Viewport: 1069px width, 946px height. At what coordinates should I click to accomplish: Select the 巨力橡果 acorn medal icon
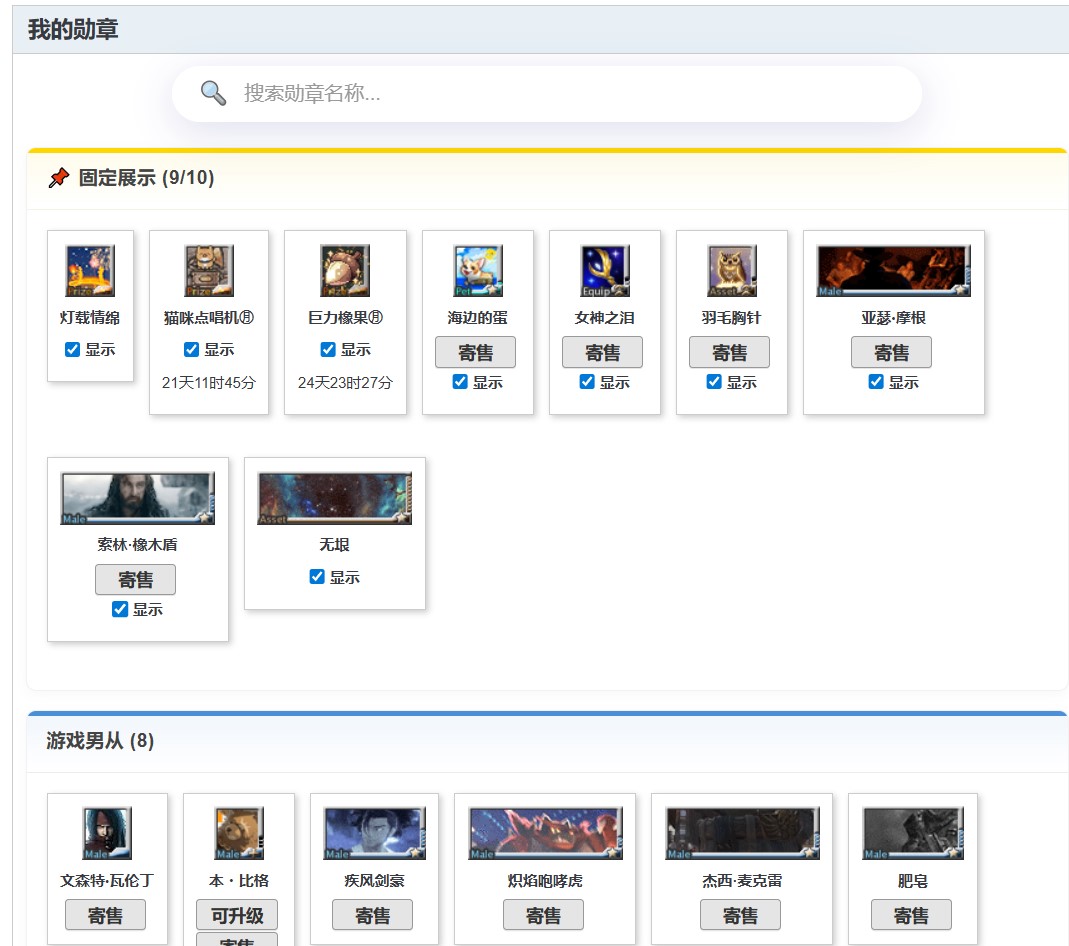pyautogui.click(x=345, y=271)
